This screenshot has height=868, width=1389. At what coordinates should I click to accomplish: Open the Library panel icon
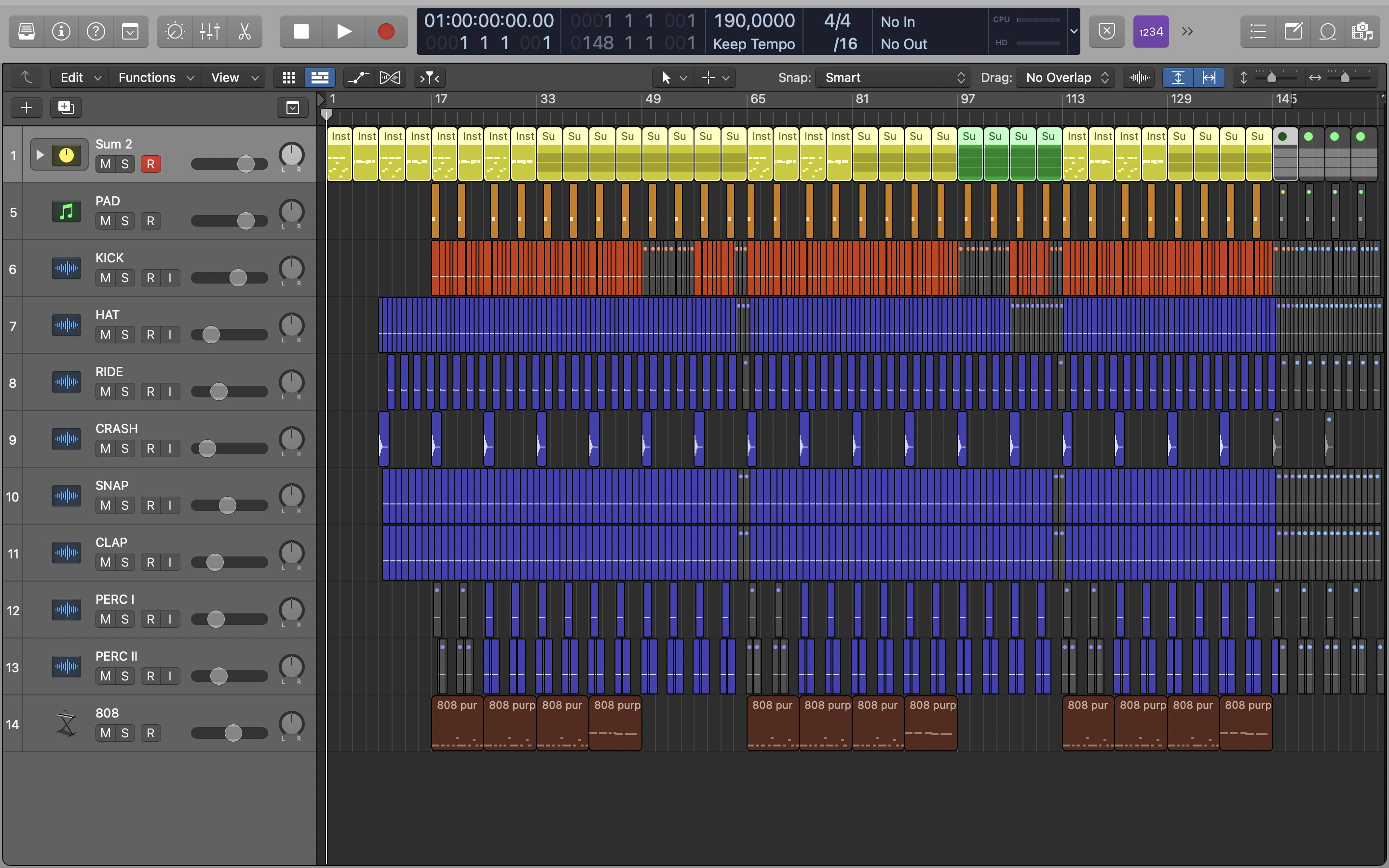tap(27, 31)
